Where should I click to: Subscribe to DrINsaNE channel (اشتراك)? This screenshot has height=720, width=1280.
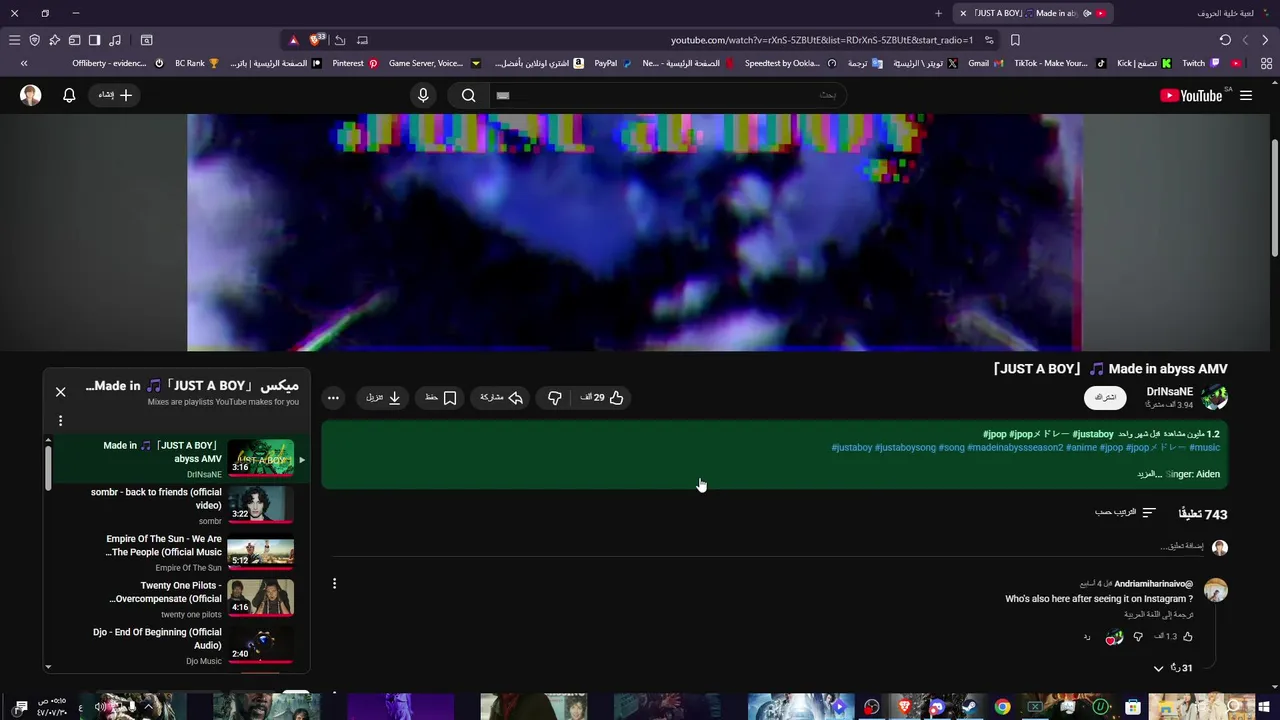[x=1105, y=397]
